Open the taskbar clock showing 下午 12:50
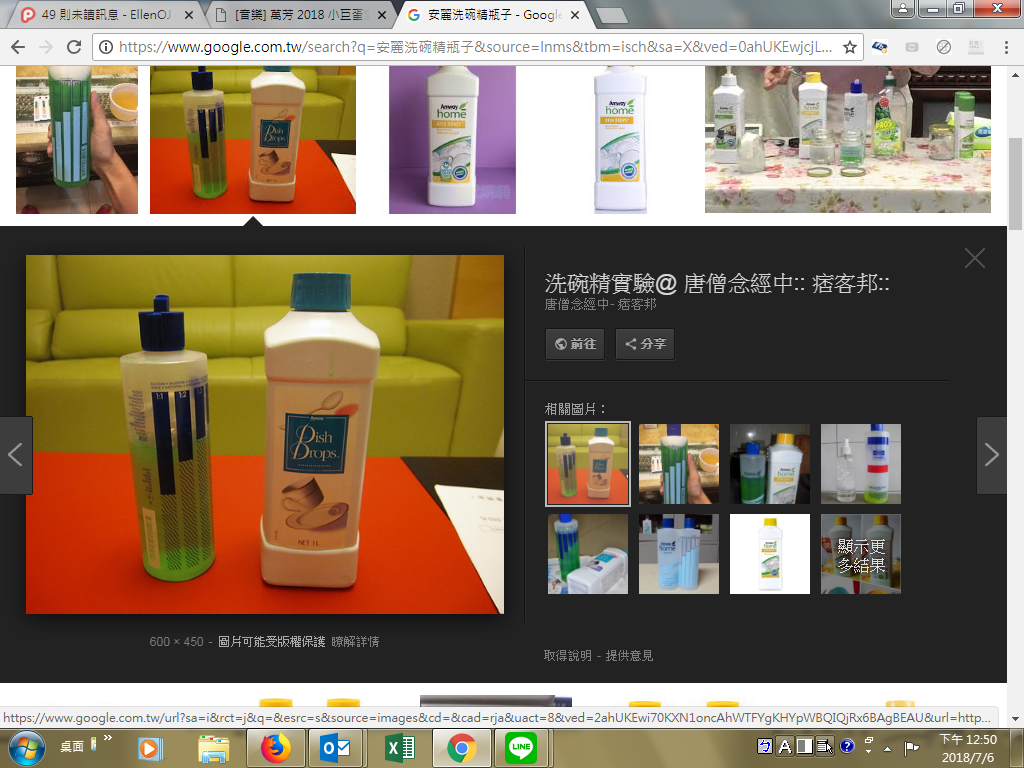1024x768 pixels. [x=968, y=748]
